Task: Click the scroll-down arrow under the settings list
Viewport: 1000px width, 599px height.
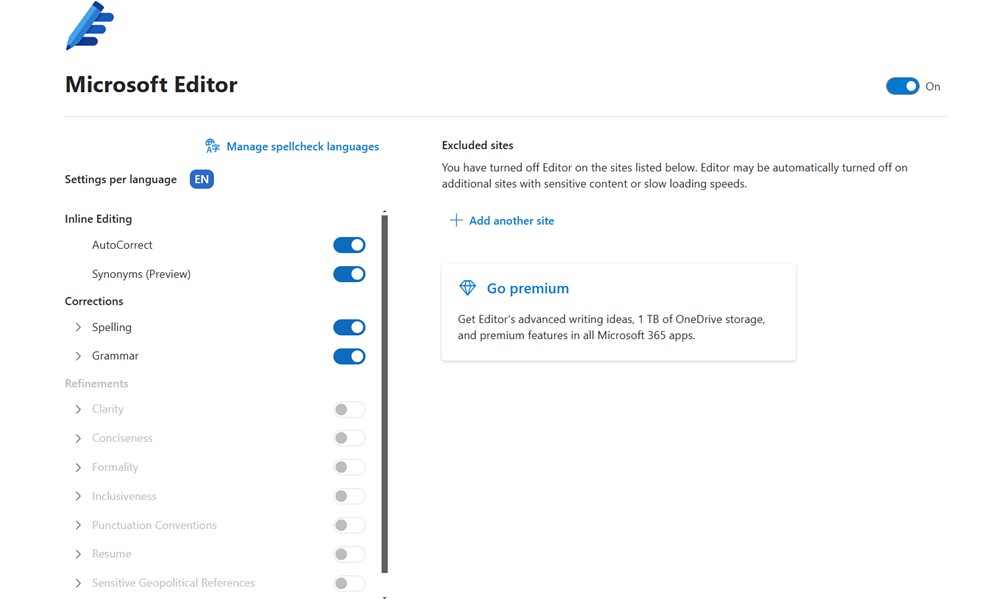Action: 385,596
